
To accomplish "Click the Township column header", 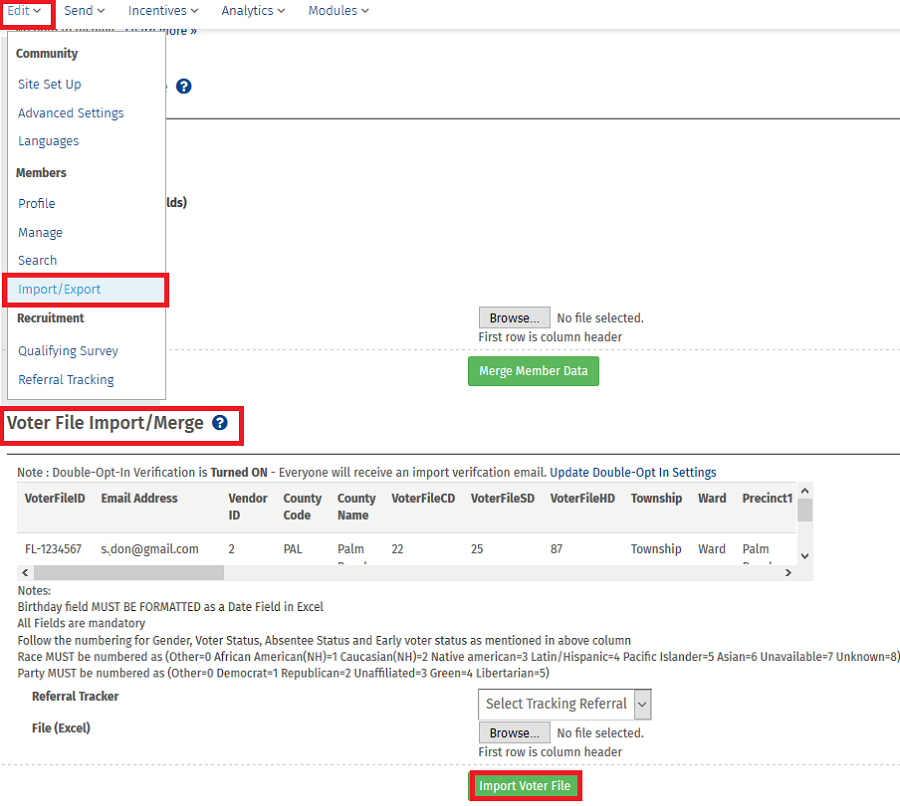I will [656, 498].
